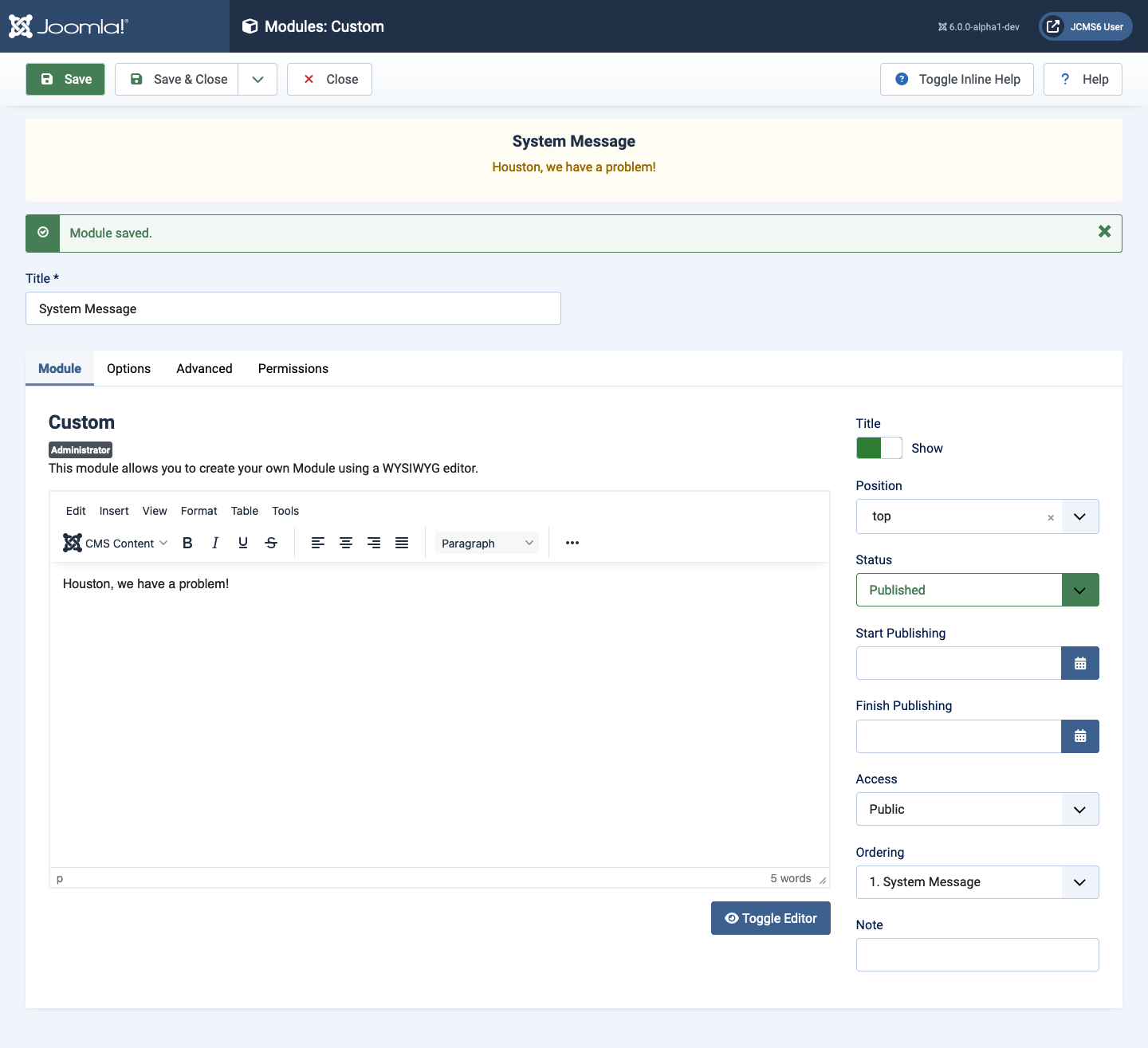Select the strikethrough tool
1148x1048 pixels.
271,543
